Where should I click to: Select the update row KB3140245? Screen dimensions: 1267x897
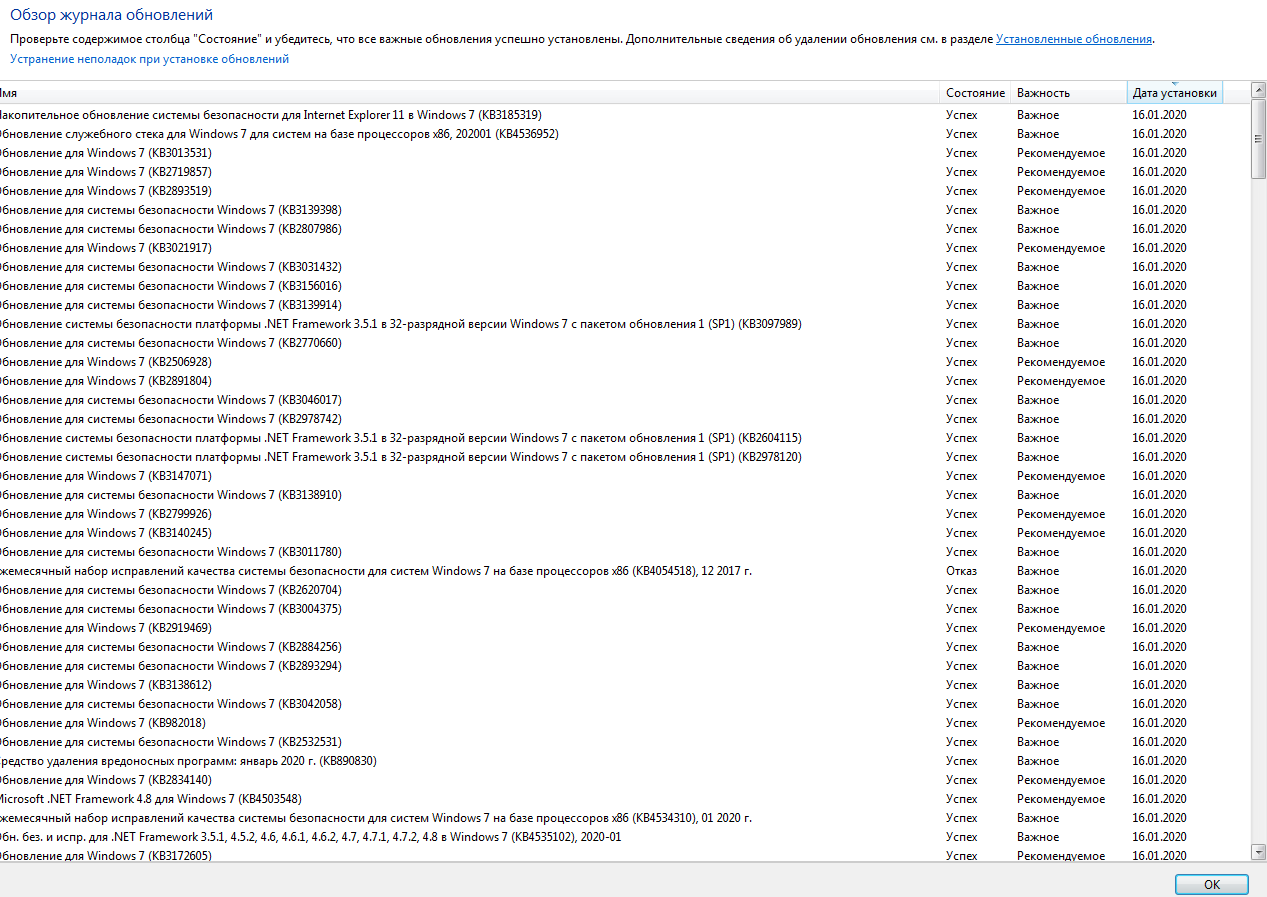point(625,533)
